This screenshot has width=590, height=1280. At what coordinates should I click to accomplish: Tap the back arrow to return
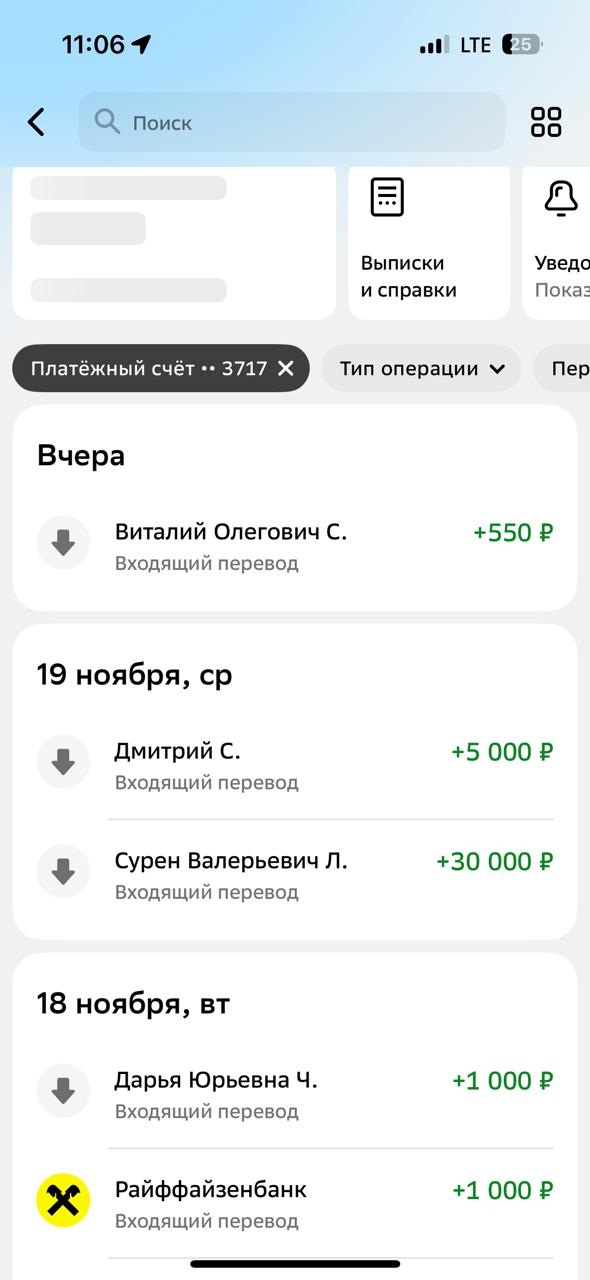pyautogui.click(x=36, y=122)
